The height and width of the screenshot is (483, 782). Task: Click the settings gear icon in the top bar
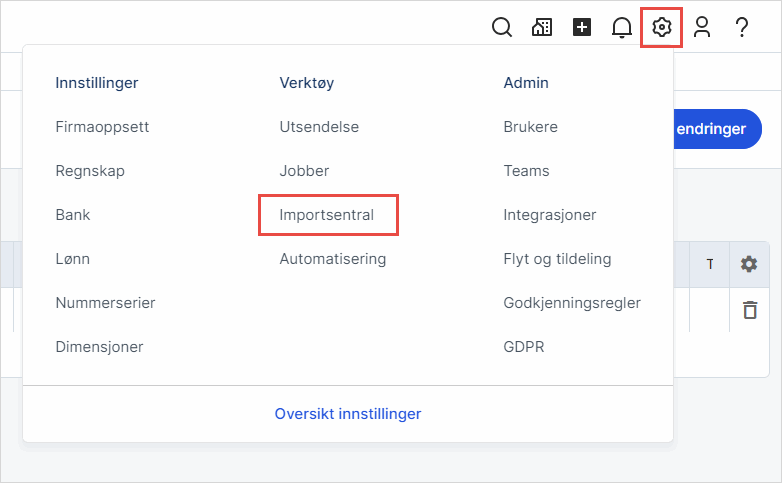661,27
